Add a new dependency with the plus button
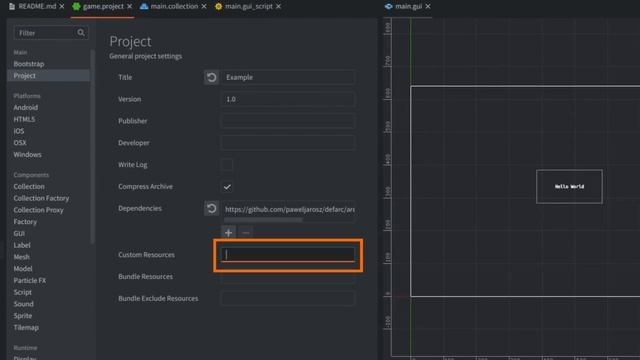 (229, 233)
